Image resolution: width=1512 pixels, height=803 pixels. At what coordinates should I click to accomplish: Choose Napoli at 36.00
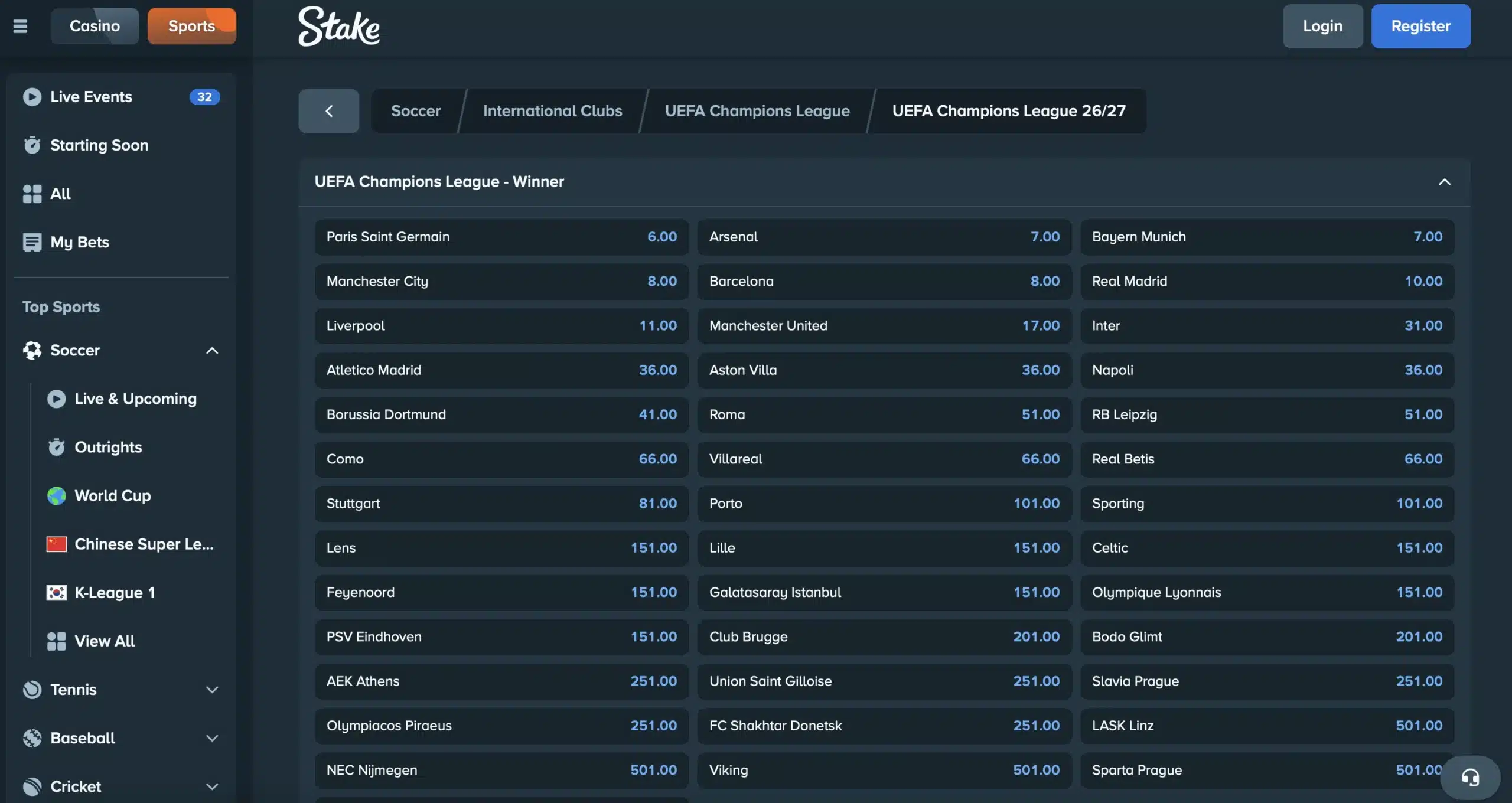click(x=1267, y=370)
